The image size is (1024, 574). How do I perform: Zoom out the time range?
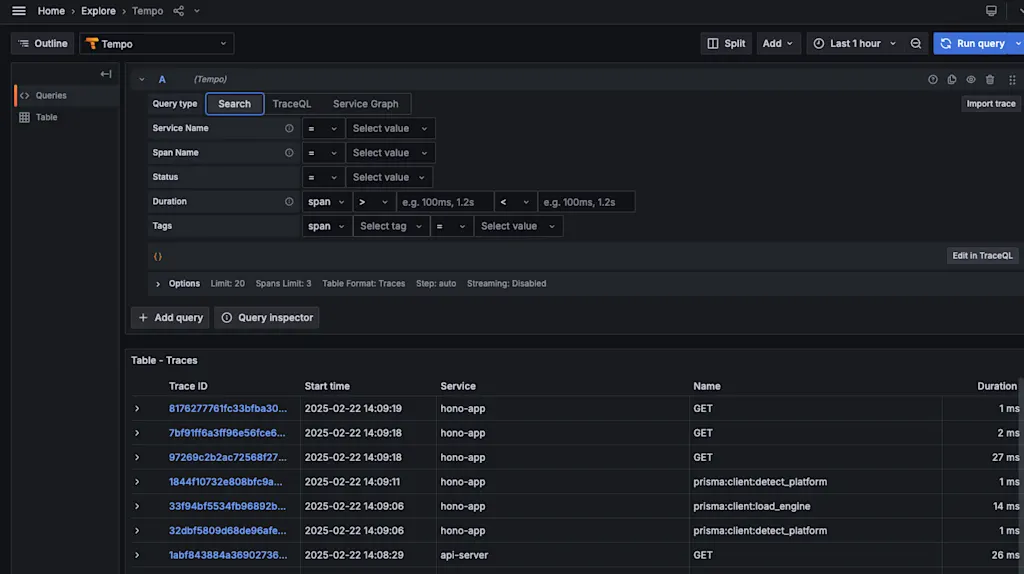click(x=916, y=43)
